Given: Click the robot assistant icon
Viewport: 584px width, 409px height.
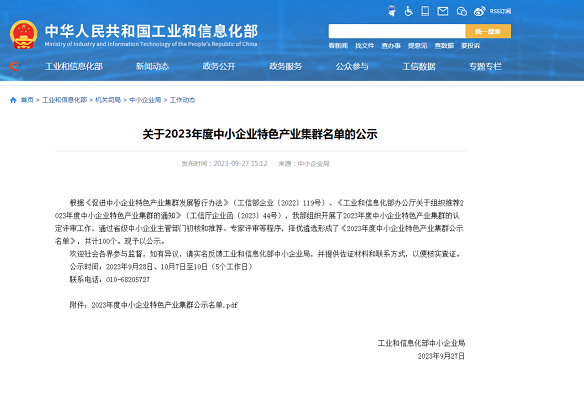Looking at the screenshot, I should pos(391,11).
